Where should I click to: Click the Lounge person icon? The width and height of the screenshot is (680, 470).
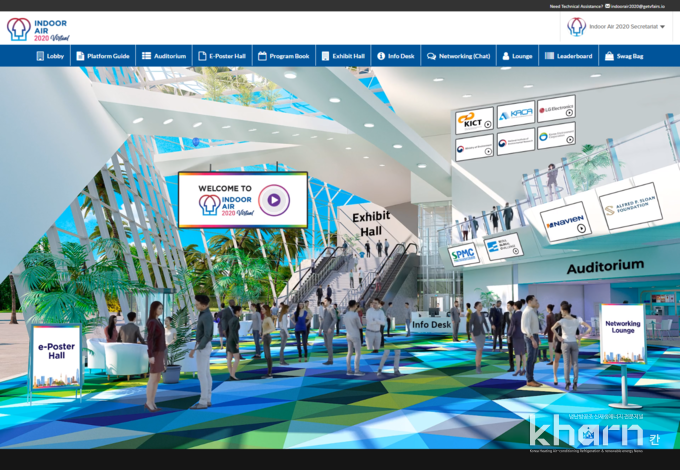(506, 56)
